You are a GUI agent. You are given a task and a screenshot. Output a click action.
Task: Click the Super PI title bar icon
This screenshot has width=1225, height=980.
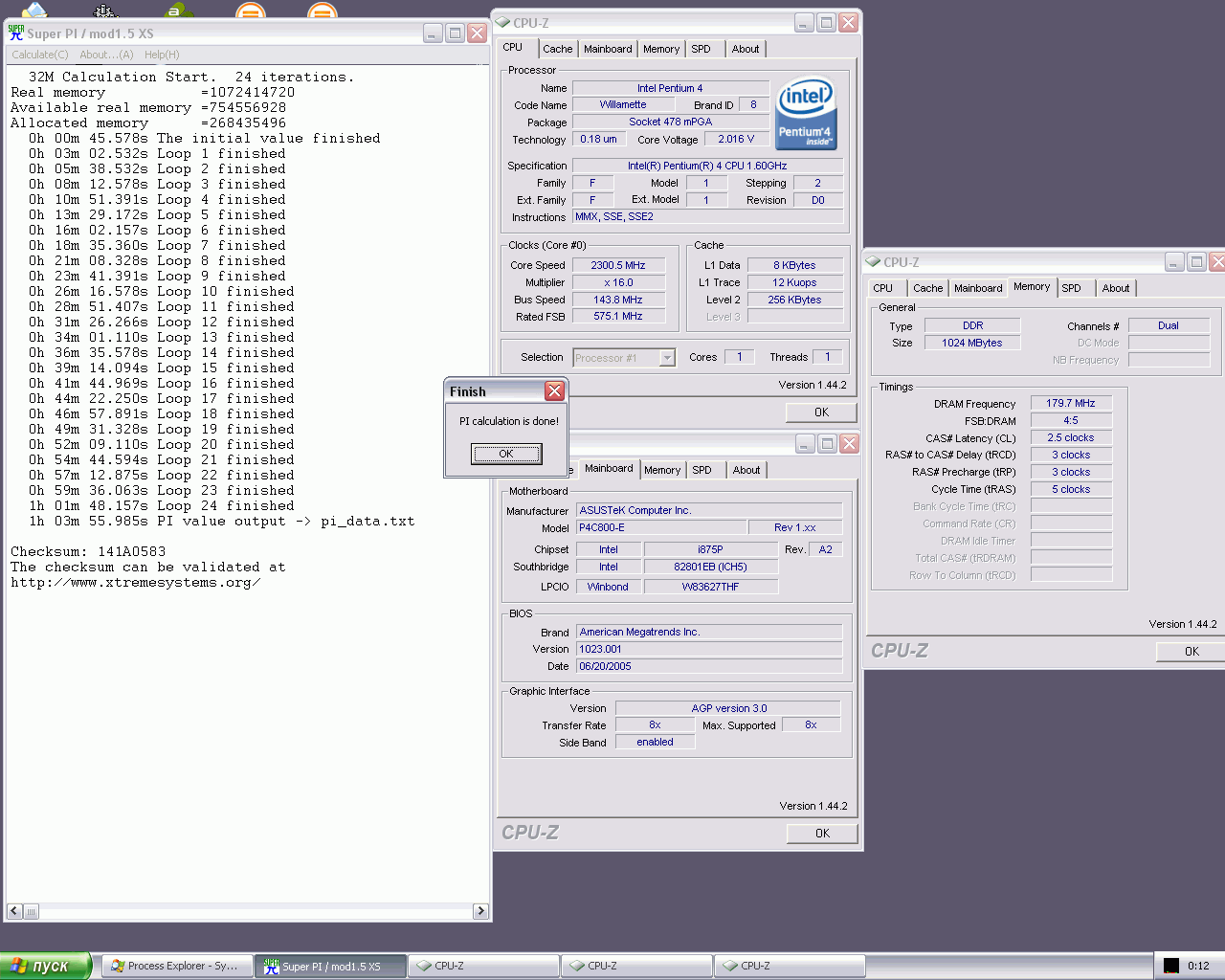click(16, 33)
